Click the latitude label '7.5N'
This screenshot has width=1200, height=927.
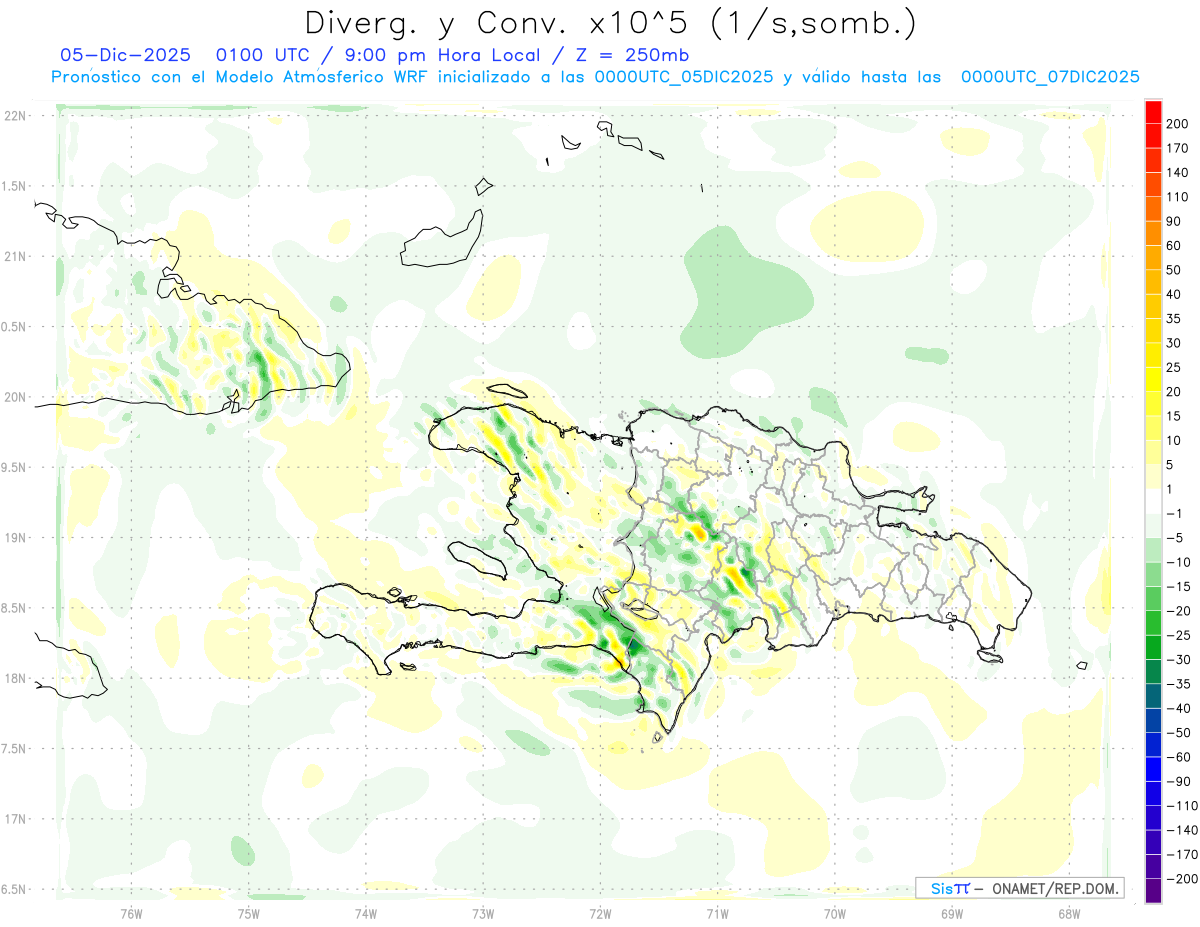tap(15, 748)
